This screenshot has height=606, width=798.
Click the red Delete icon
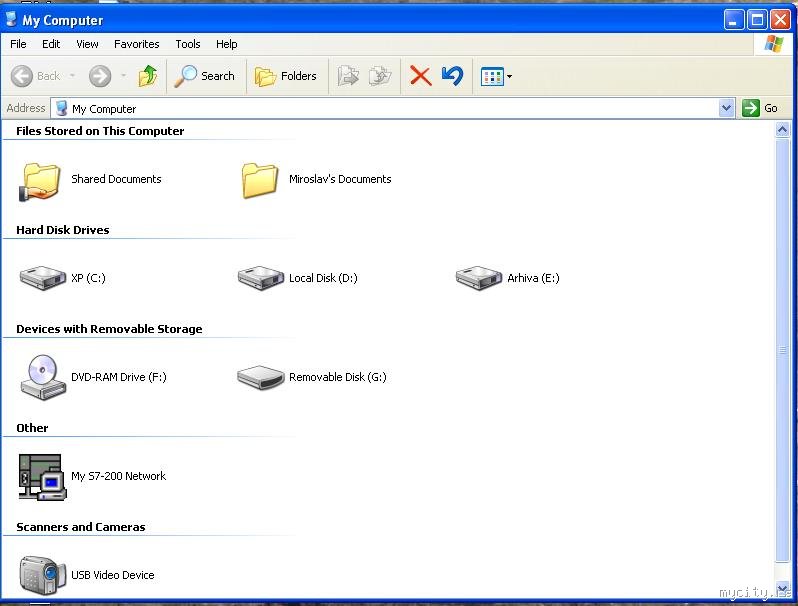tap(420, 76)
